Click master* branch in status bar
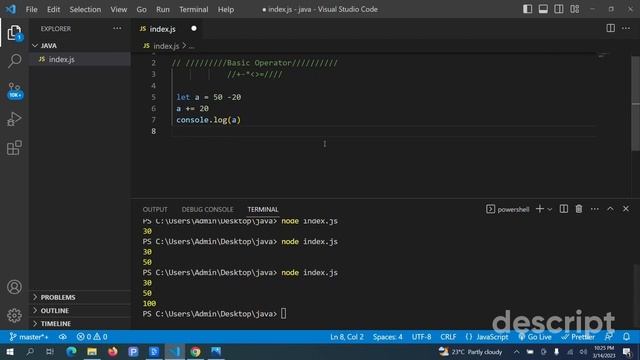 pos(29,337)
